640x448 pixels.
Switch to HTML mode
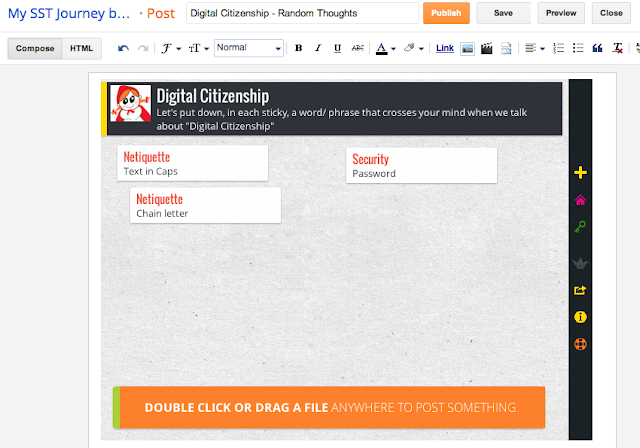82,48
